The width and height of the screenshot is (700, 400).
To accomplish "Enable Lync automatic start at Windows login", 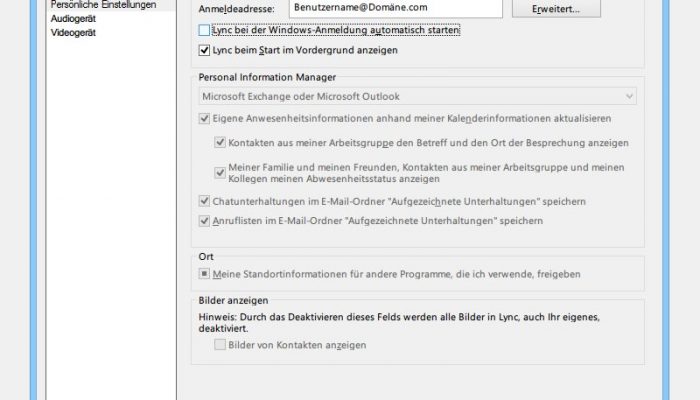I will [x=204, y=30].
